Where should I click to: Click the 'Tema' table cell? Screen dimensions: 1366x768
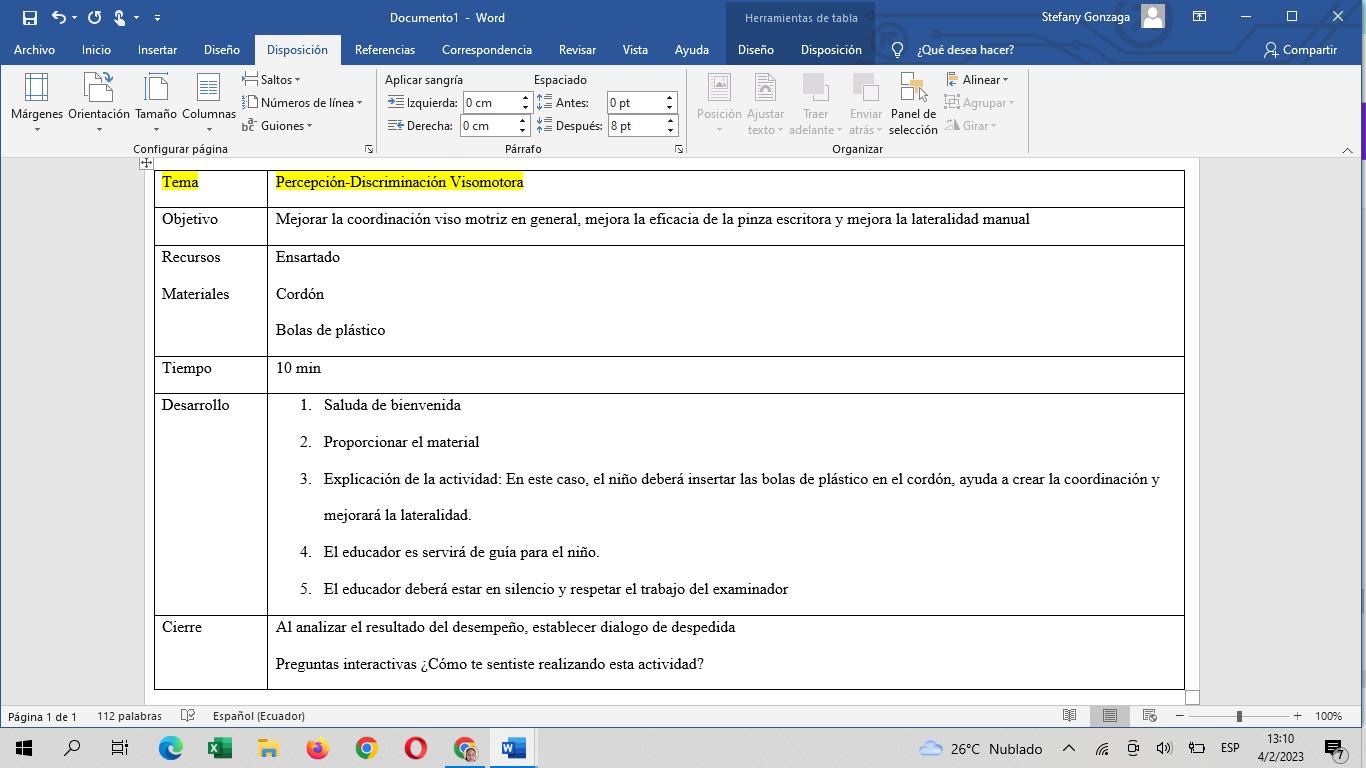(211, 188)
